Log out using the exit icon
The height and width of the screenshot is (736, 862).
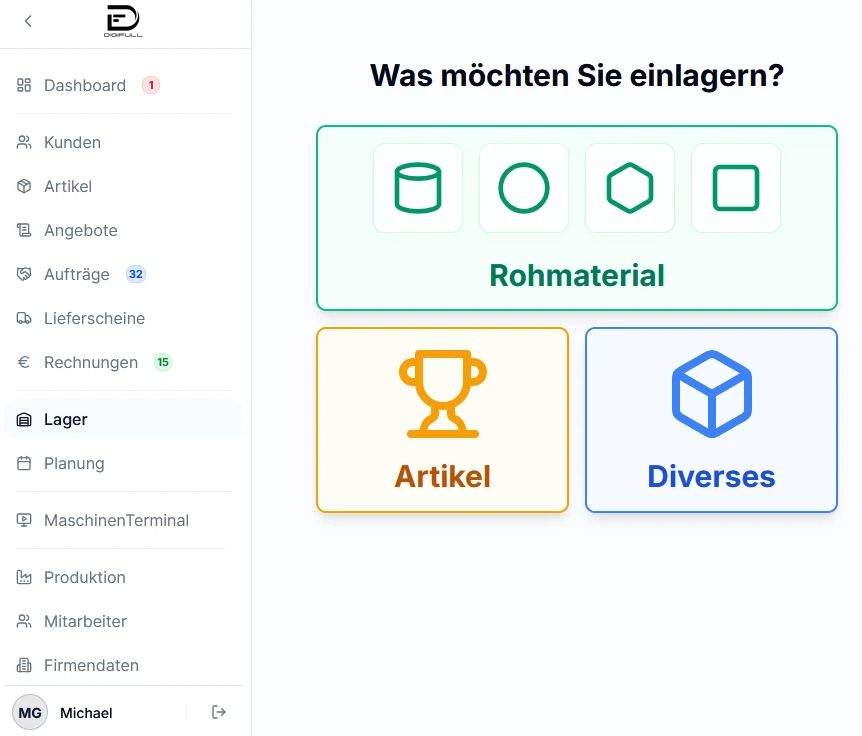click(219, 712)
